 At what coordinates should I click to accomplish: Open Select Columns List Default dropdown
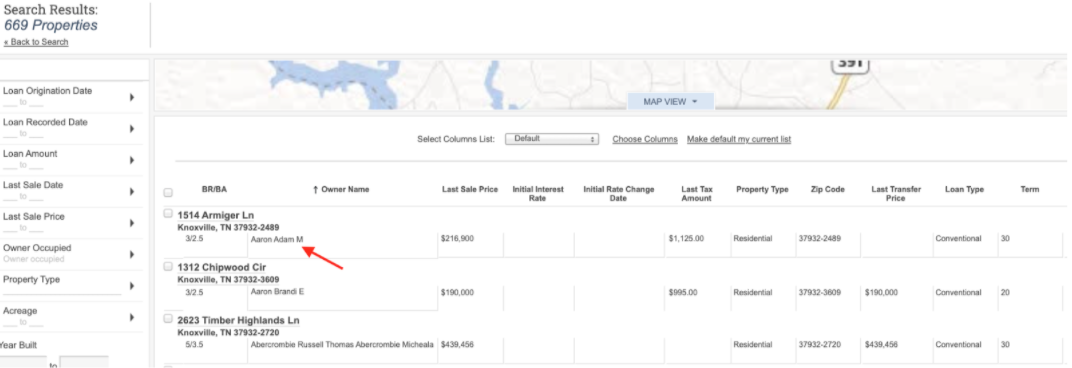552,139
